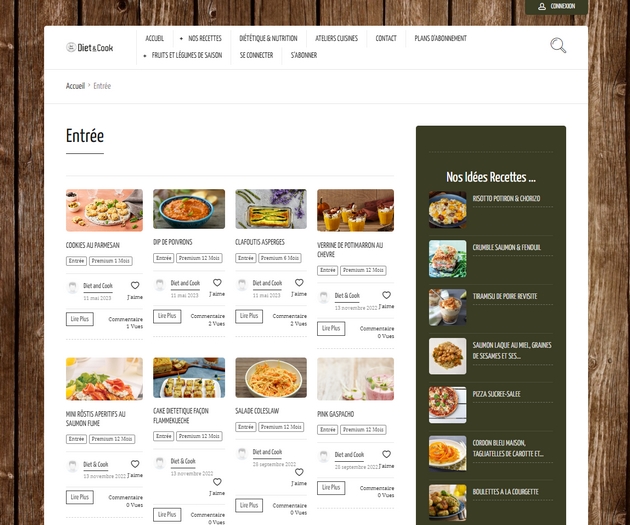The height and width of the screenshot is (525, 630).
Task: Click Cake Dietetique Façon Flammekueche title
Action: [x=181, y=416]
